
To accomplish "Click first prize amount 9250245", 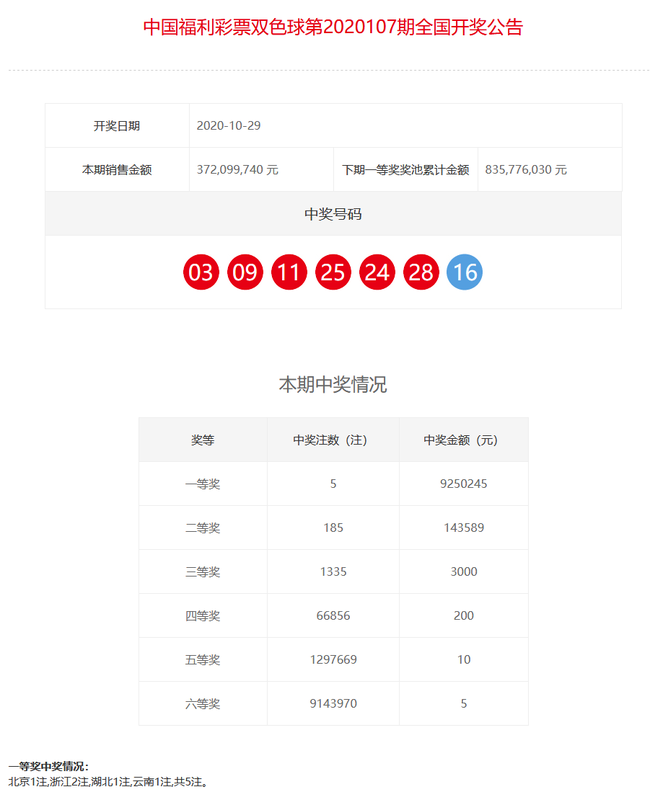I will 464,484.
